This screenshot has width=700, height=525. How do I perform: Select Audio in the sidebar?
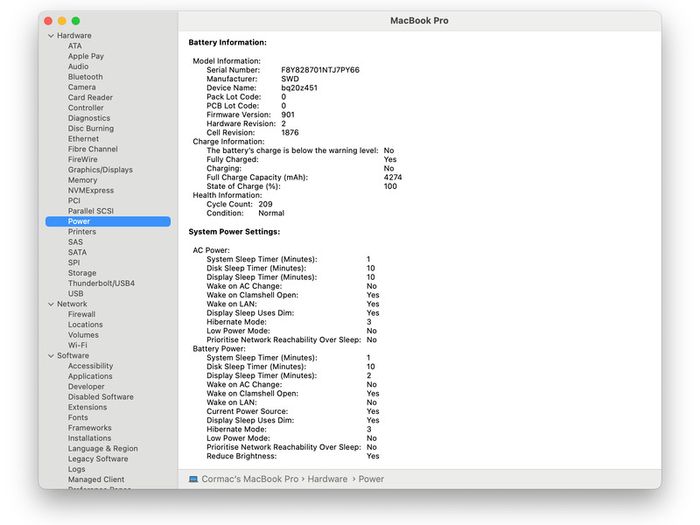[x=78, y=67]
